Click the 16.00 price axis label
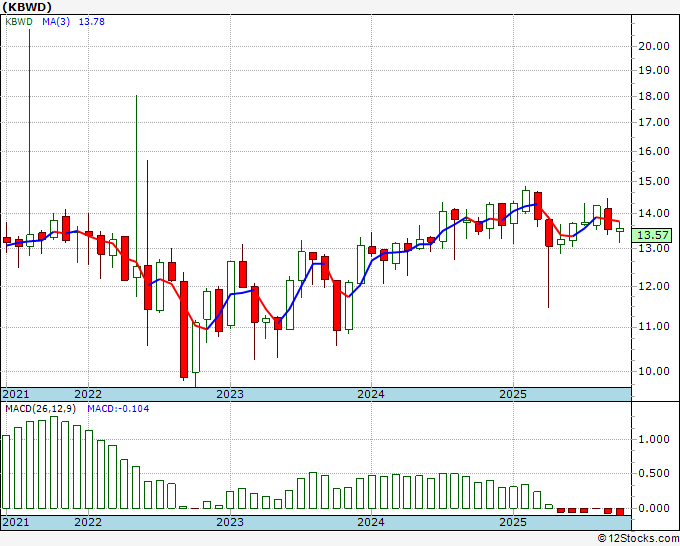This screenshot has width=680, height=546. click(x=654, y=151)
